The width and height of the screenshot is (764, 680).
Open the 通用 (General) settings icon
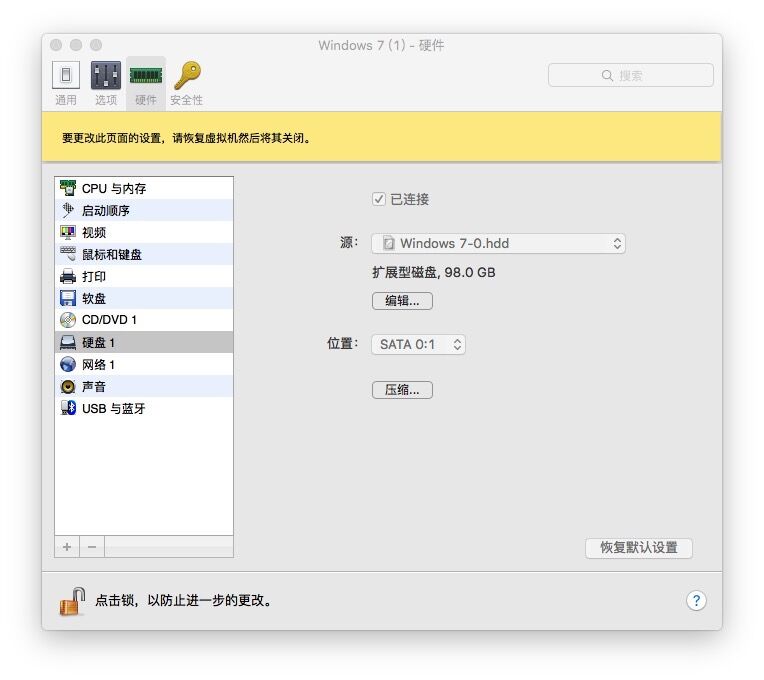click(66, 76)
